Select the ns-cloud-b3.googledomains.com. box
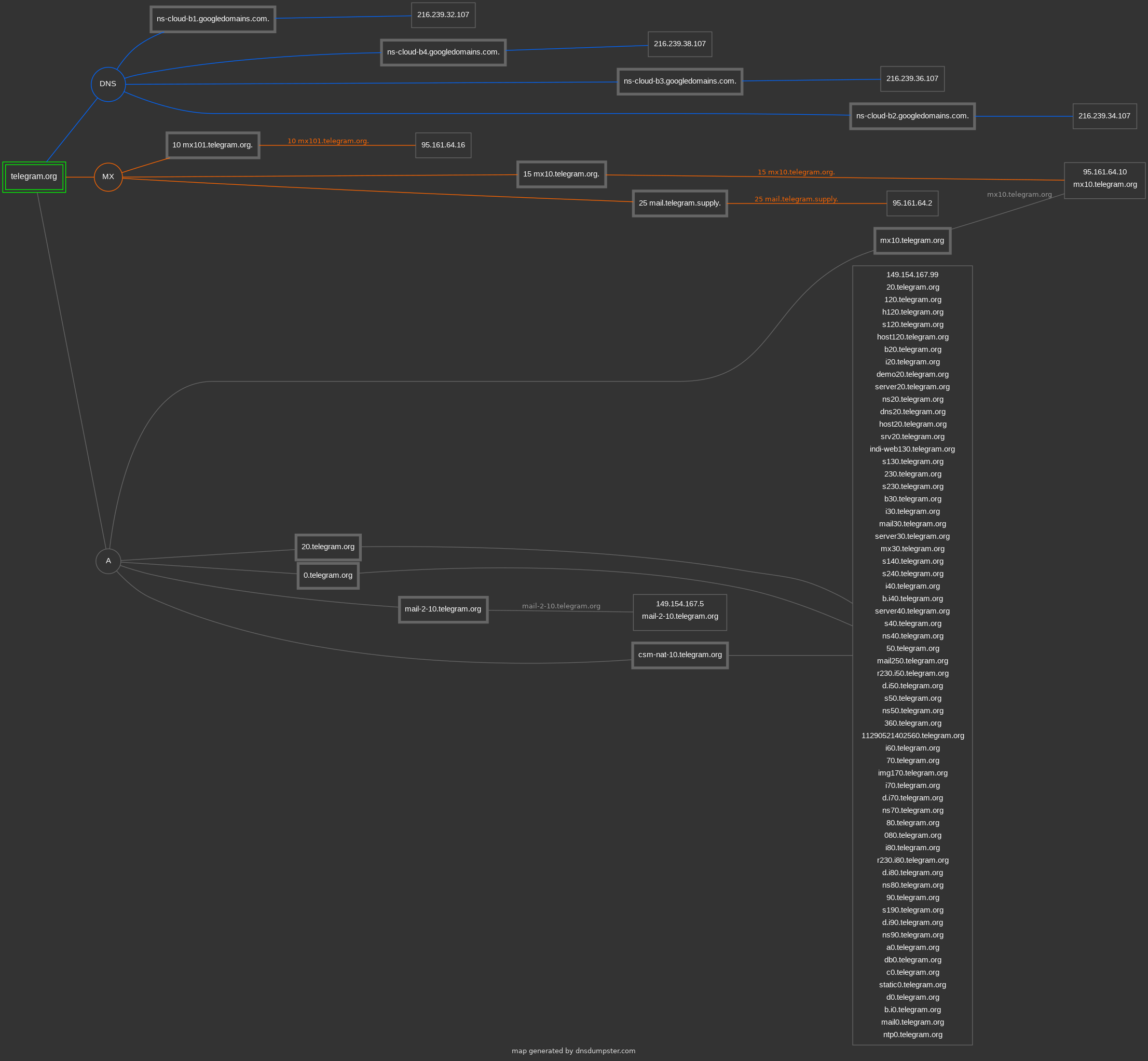Image resolution: width=1148 pixels, height=1061 pixels. [680, 81]
